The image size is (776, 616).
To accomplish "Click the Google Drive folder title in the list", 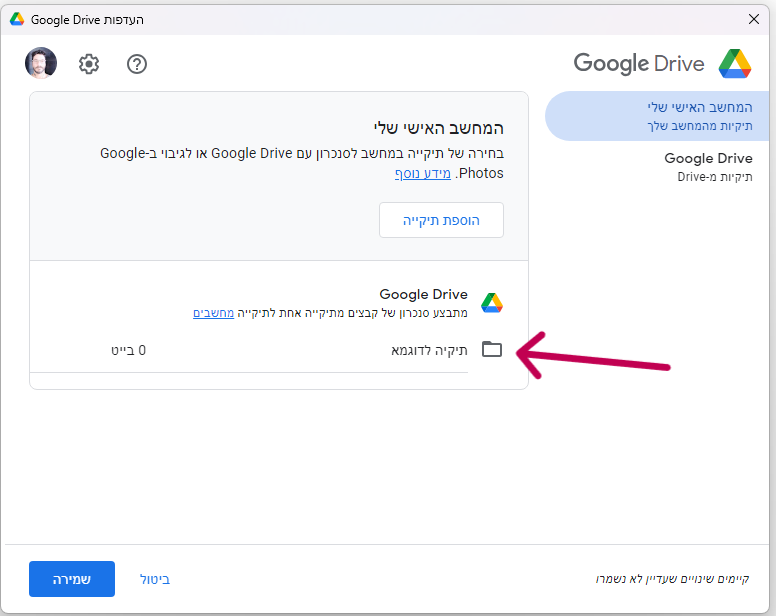I will pyautogui.click(x=424, y=294).
